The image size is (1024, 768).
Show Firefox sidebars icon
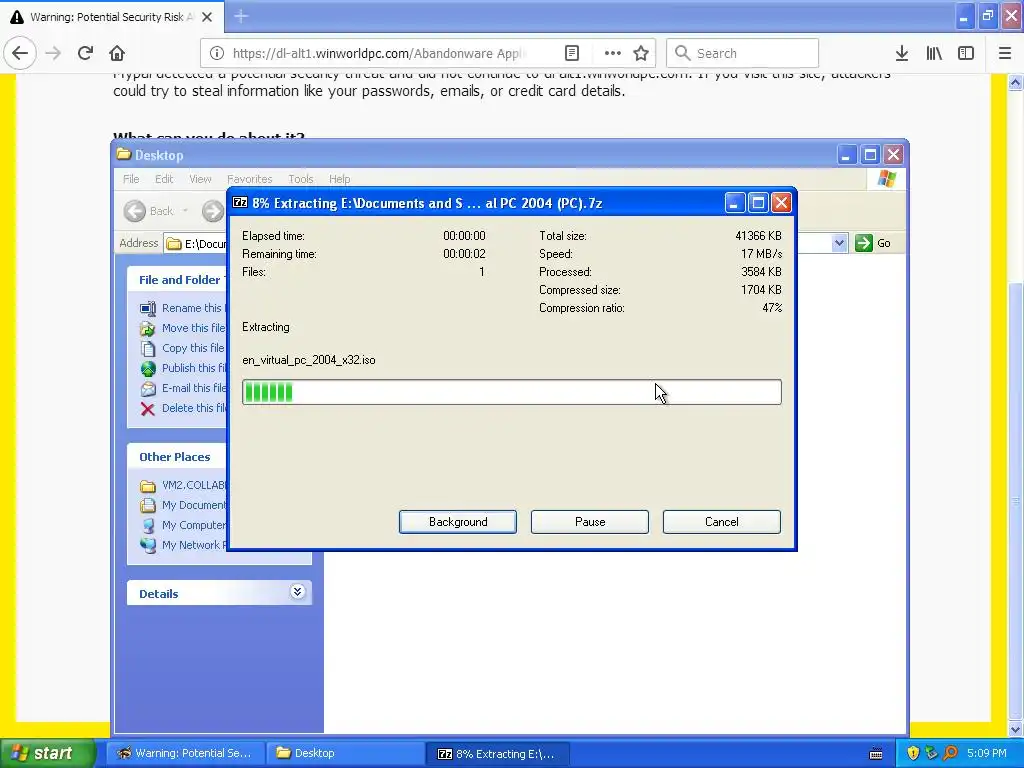[x=966, y=53]
